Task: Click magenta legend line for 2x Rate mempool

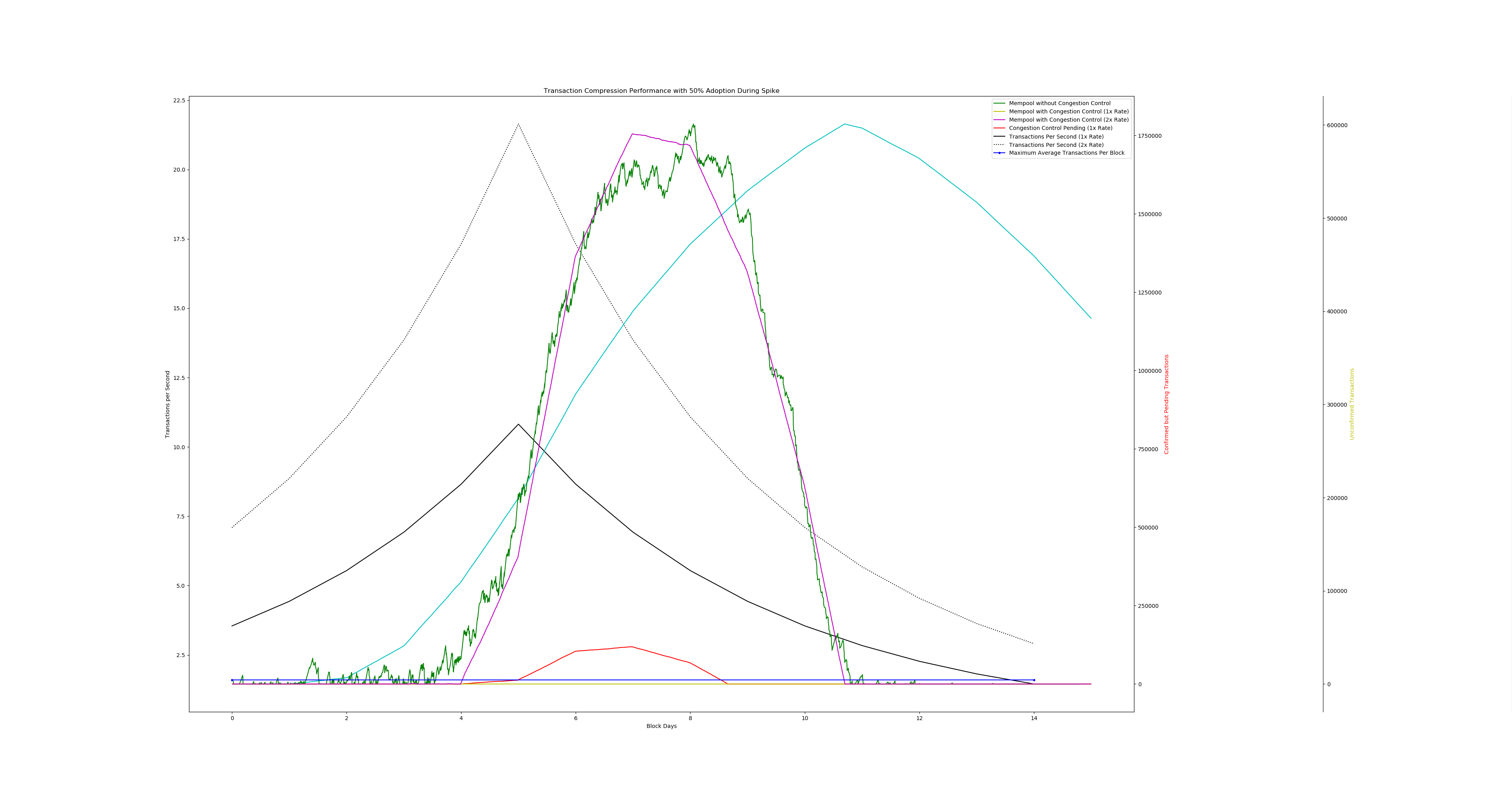Action: 999,120
